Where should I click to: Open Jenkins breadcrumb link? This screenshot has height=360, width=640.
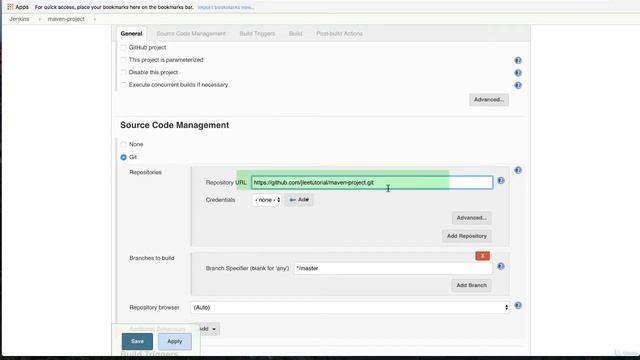[x=19, y=19]
